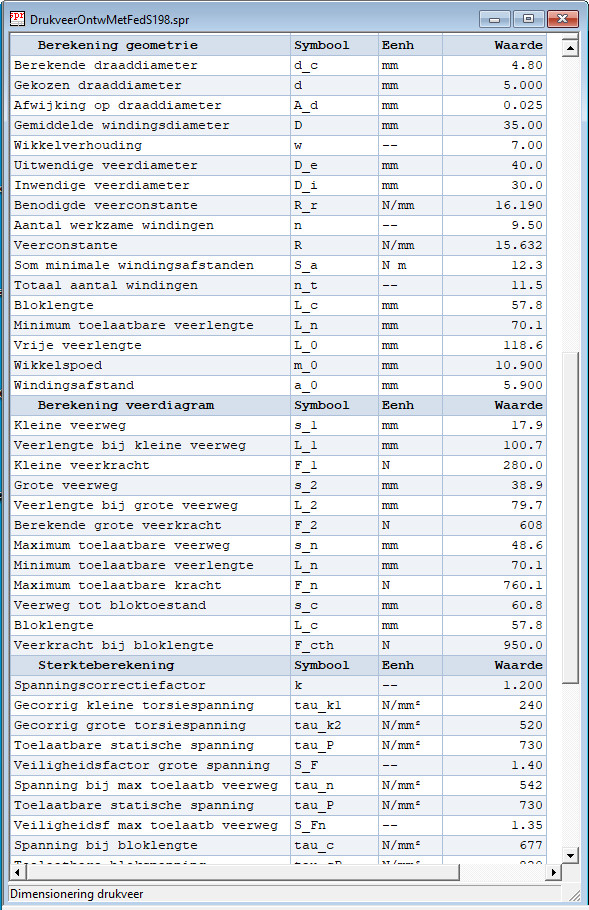Click the horizontal scrollbar right arrow
The image size is (589, 910).
554,872
